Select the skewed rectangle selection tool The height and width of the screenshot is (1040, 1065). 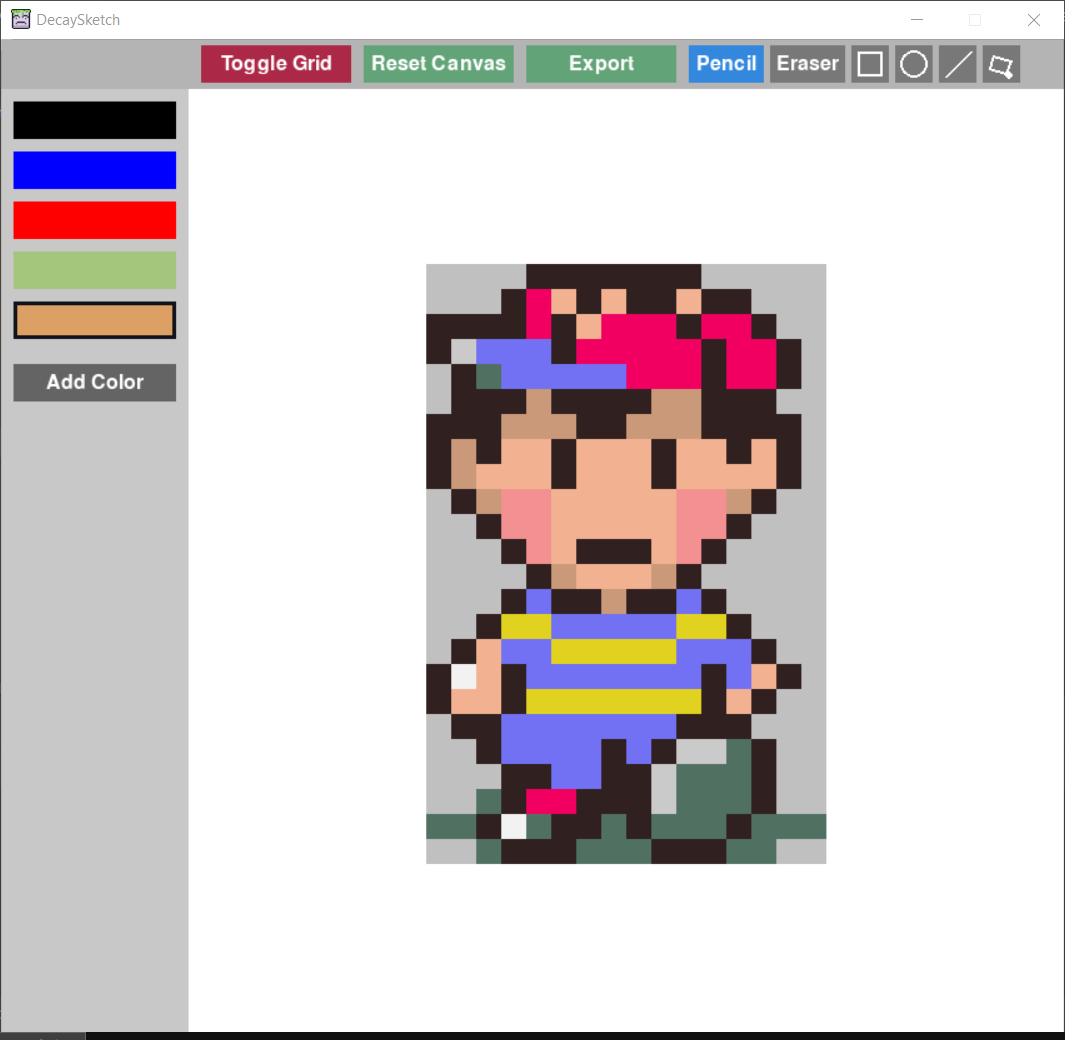tap(1001, 64)
